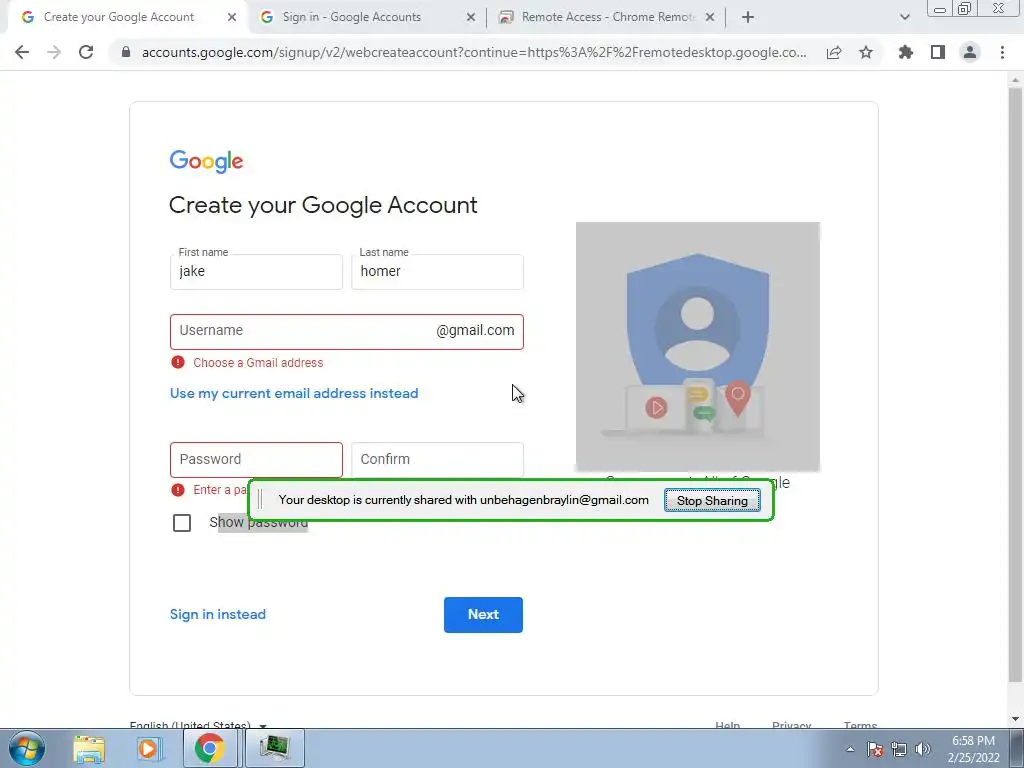1024x768 pixels.
Task: Click Stop Sharing in the sharing bar
Action: tap(712, 501)
